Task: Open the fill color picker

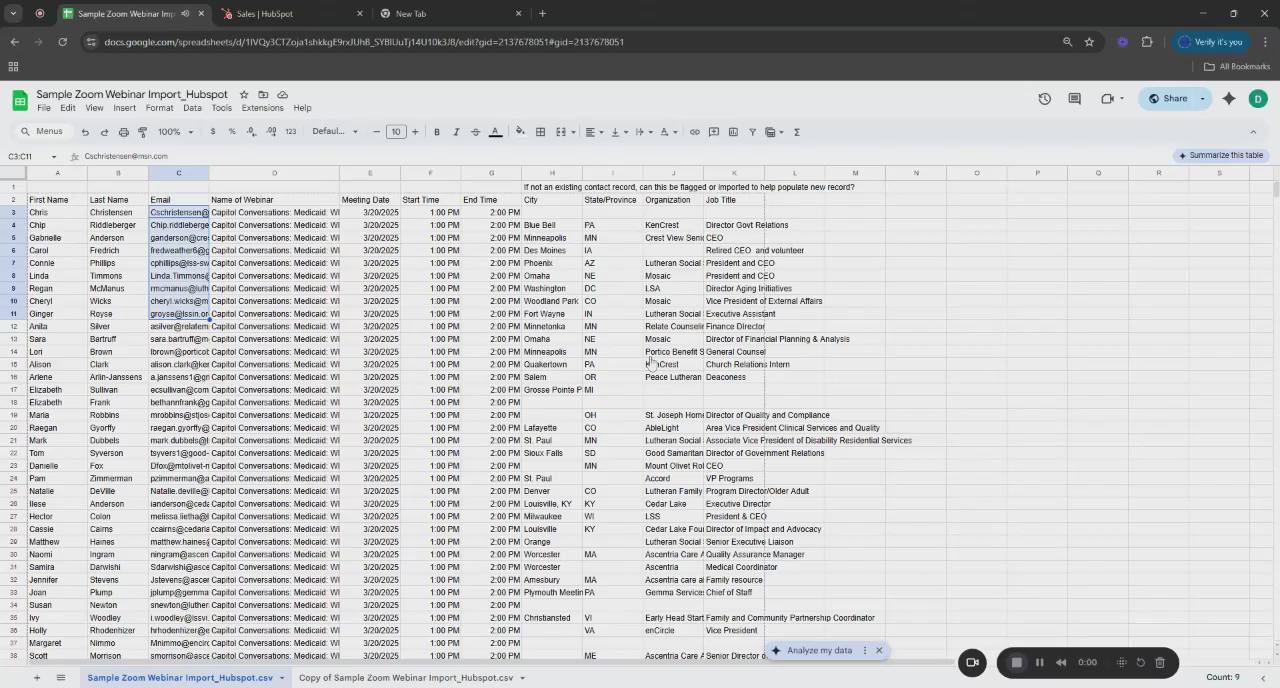Action: coord(520,132)
